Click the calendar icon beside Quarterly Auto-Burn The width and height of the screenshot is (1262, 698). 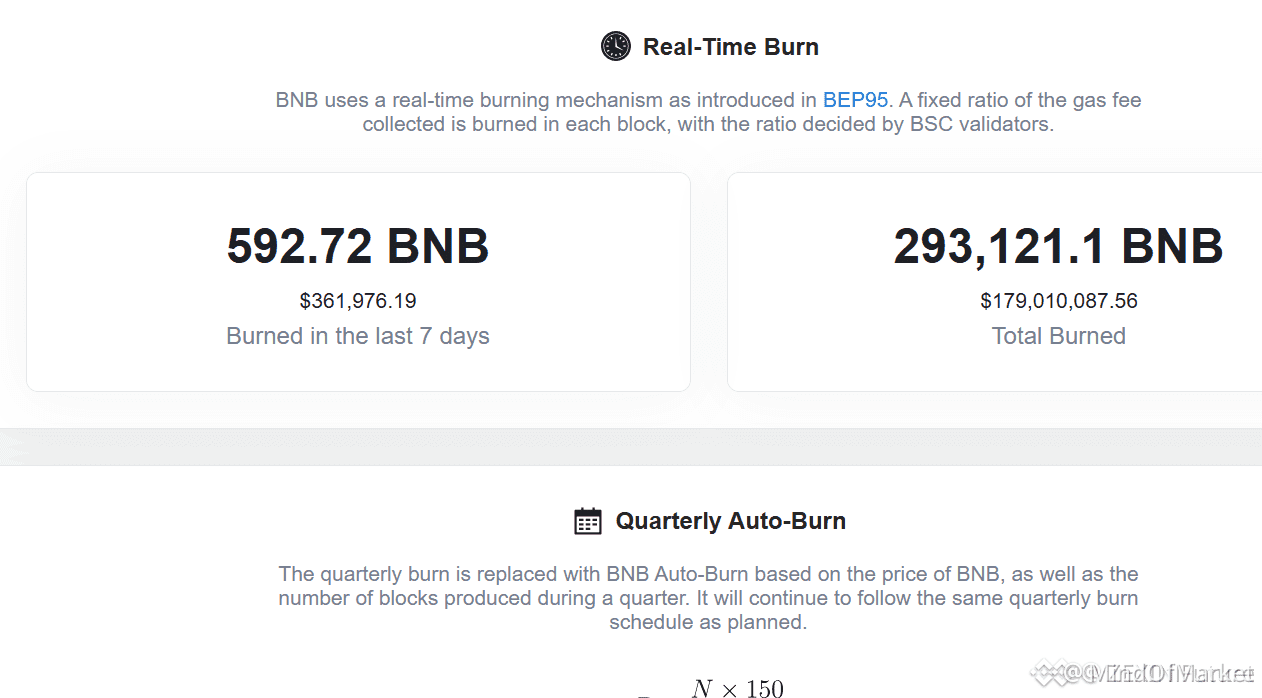click(x=588, y=521)
